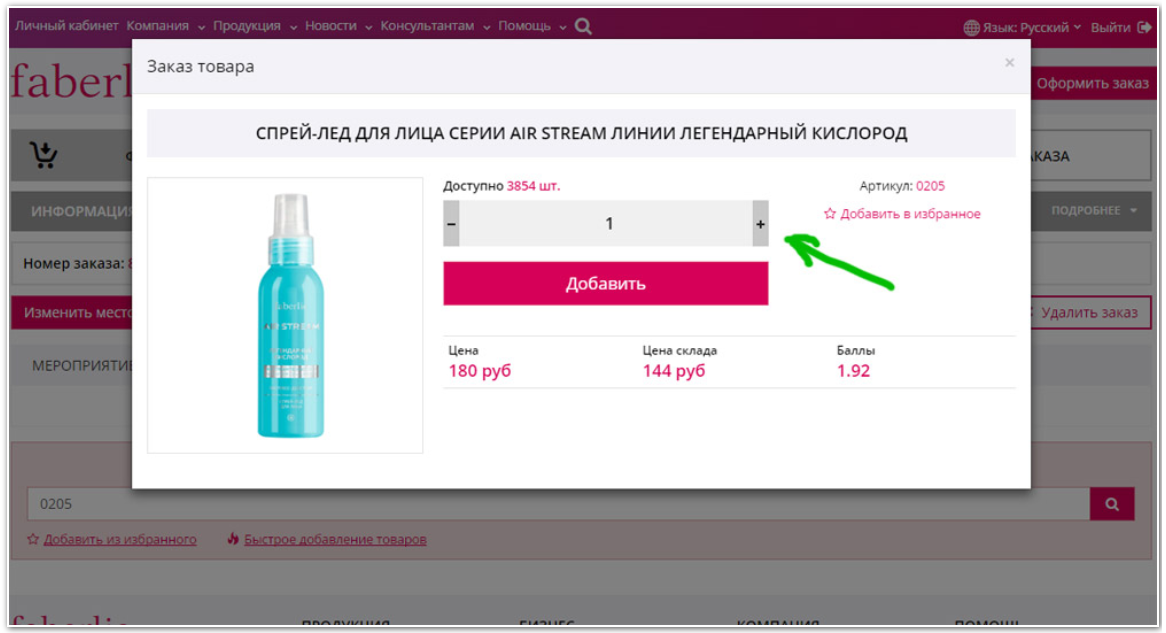Click the Добавить button
This screenshot has height=633, width=1166.
tap(605, 283)
